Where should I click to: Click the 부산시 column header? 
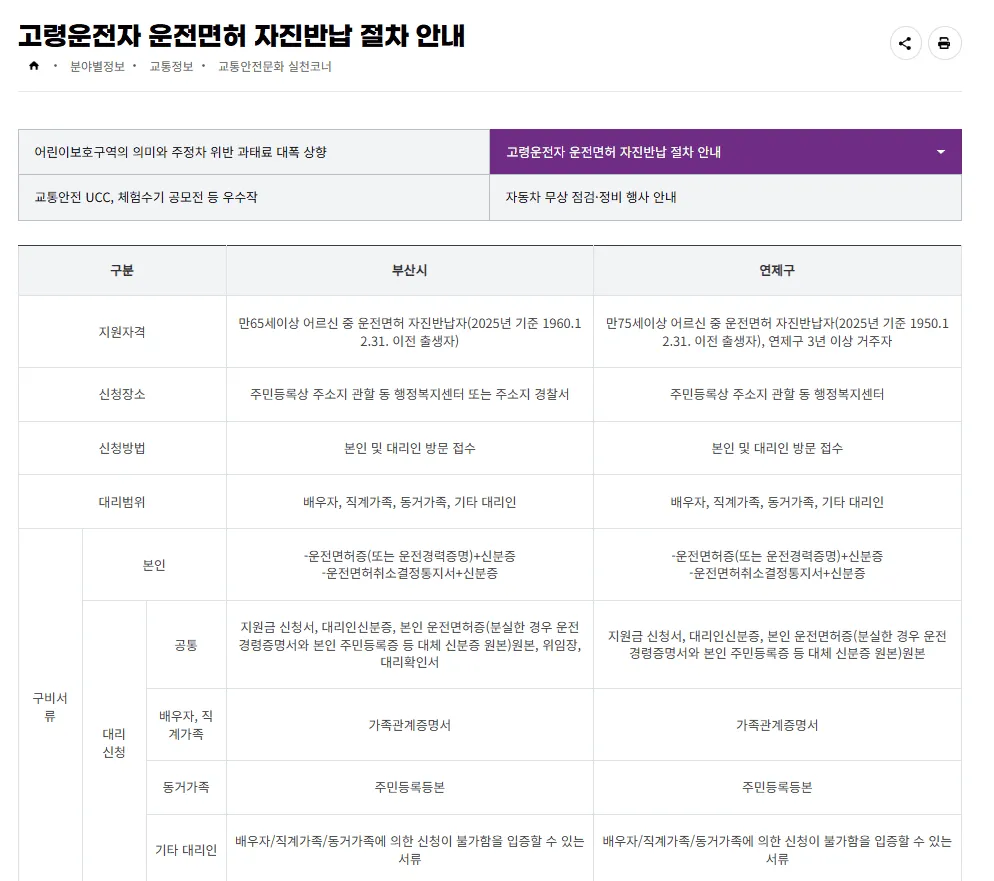[410, 271]
